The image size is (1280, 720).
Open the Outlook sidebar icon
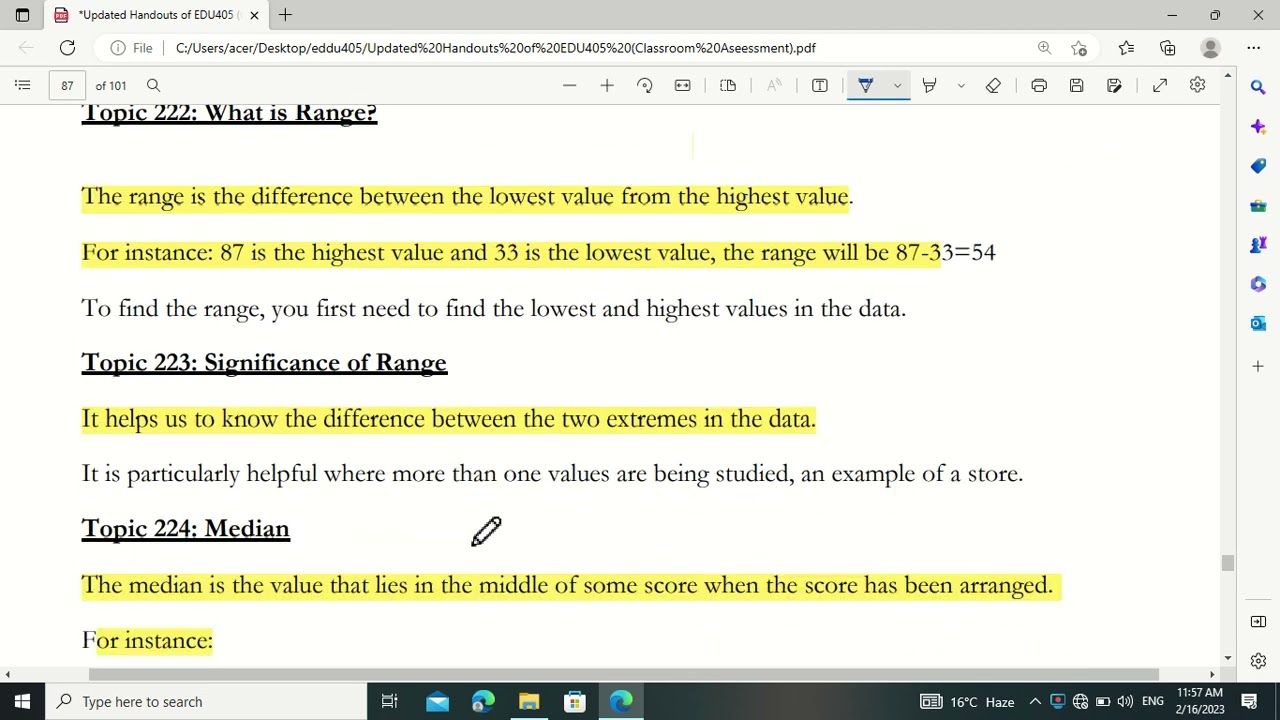[x=1258, y=323]
